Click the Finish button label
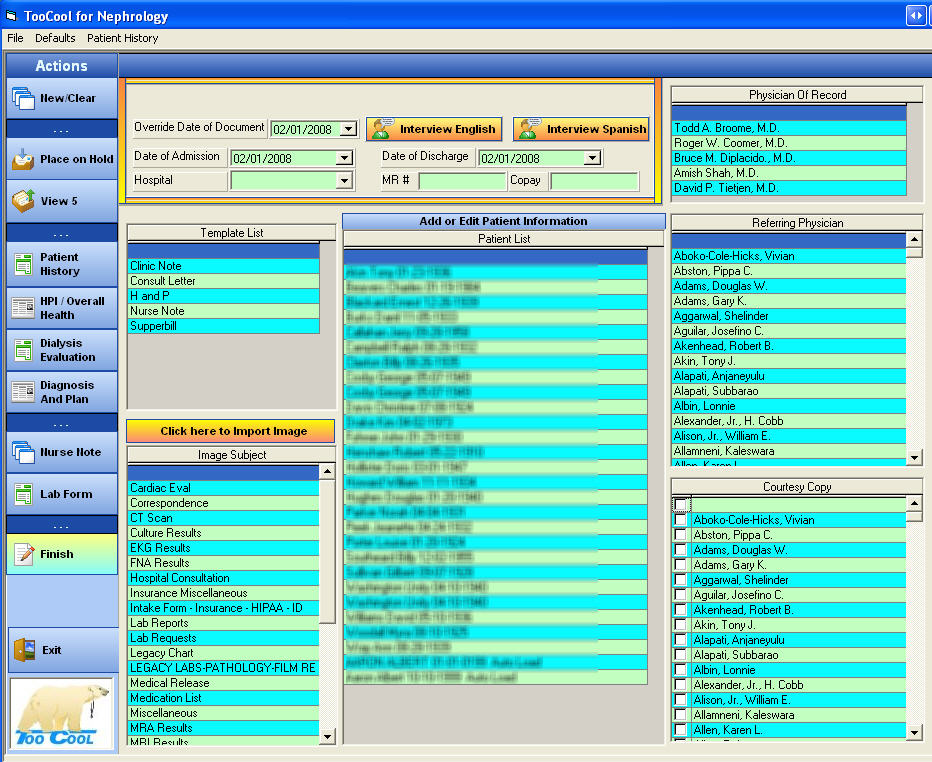This screenshot has height=762, width=932. pyautogui.click(x=57, y=554)
